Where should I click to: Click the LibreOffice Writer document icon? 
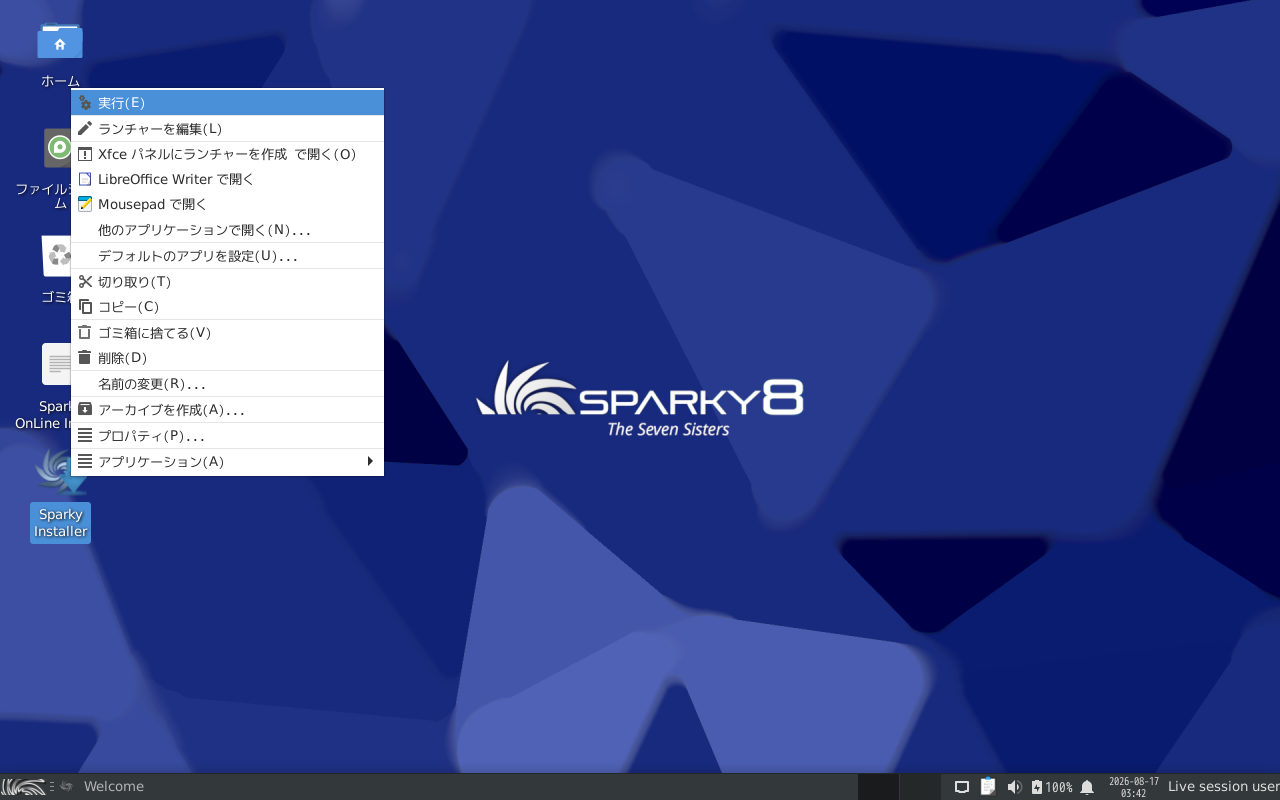click(x=85, y=179)
